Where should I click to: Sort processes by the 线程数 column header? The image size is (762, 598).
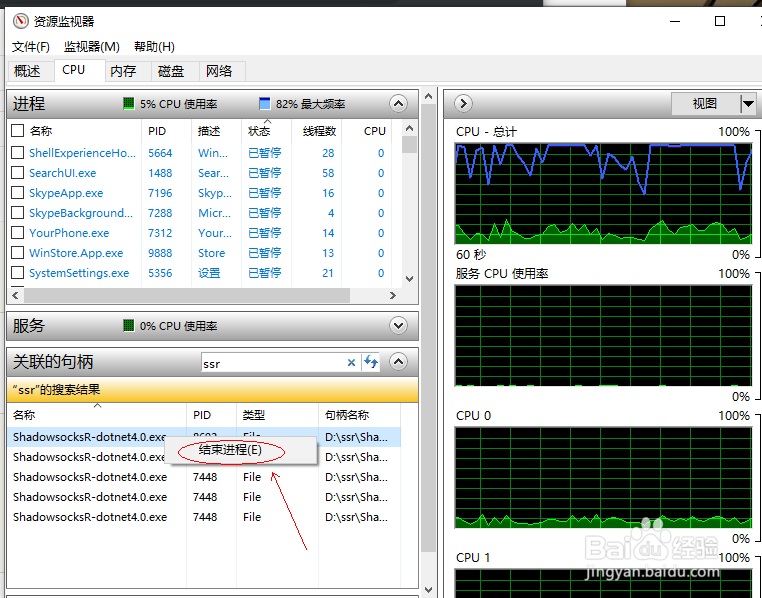click(316, 131)
